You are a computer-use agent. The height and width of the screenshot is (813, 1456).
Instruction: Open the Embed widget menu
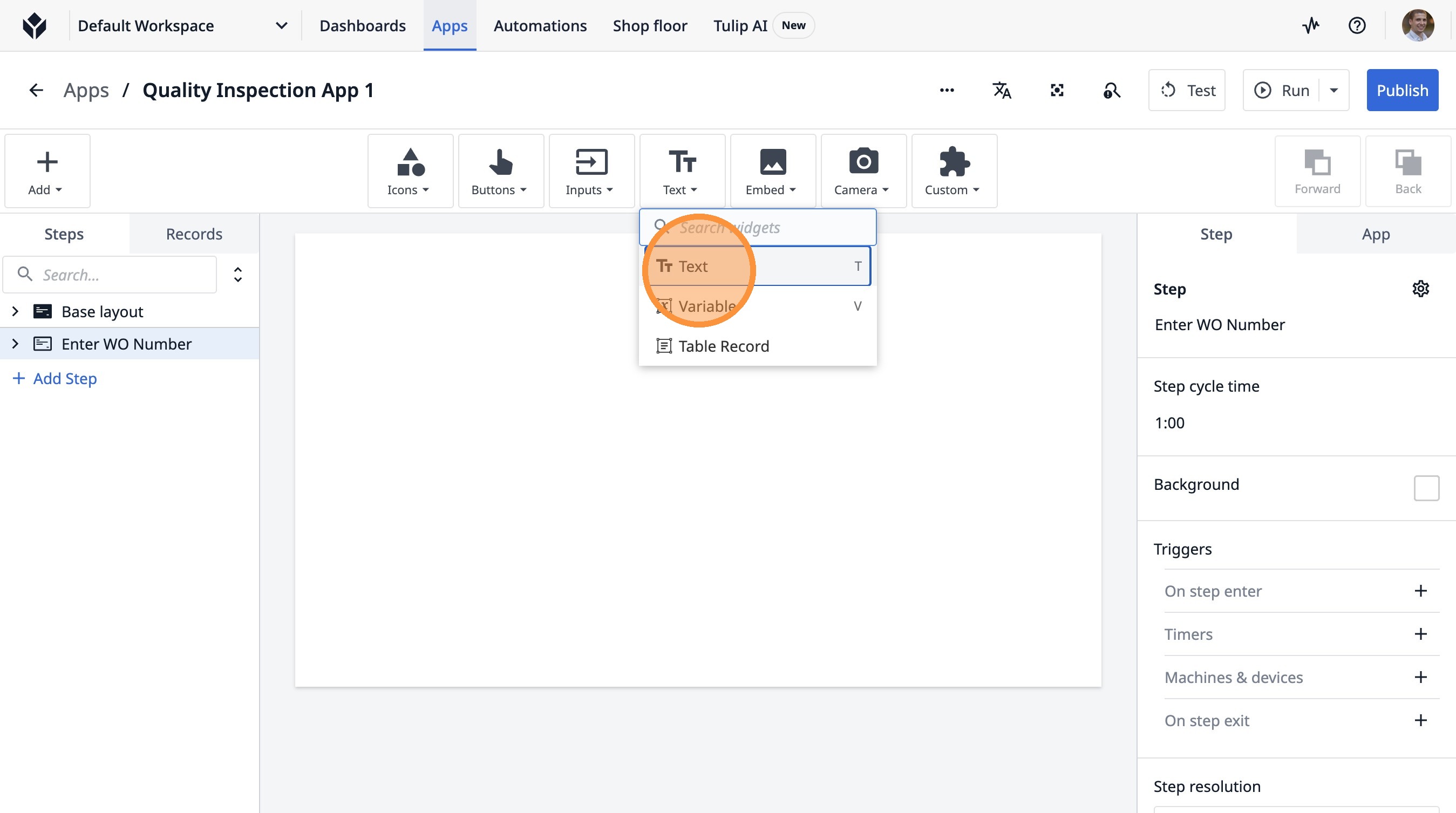(772, 171)
